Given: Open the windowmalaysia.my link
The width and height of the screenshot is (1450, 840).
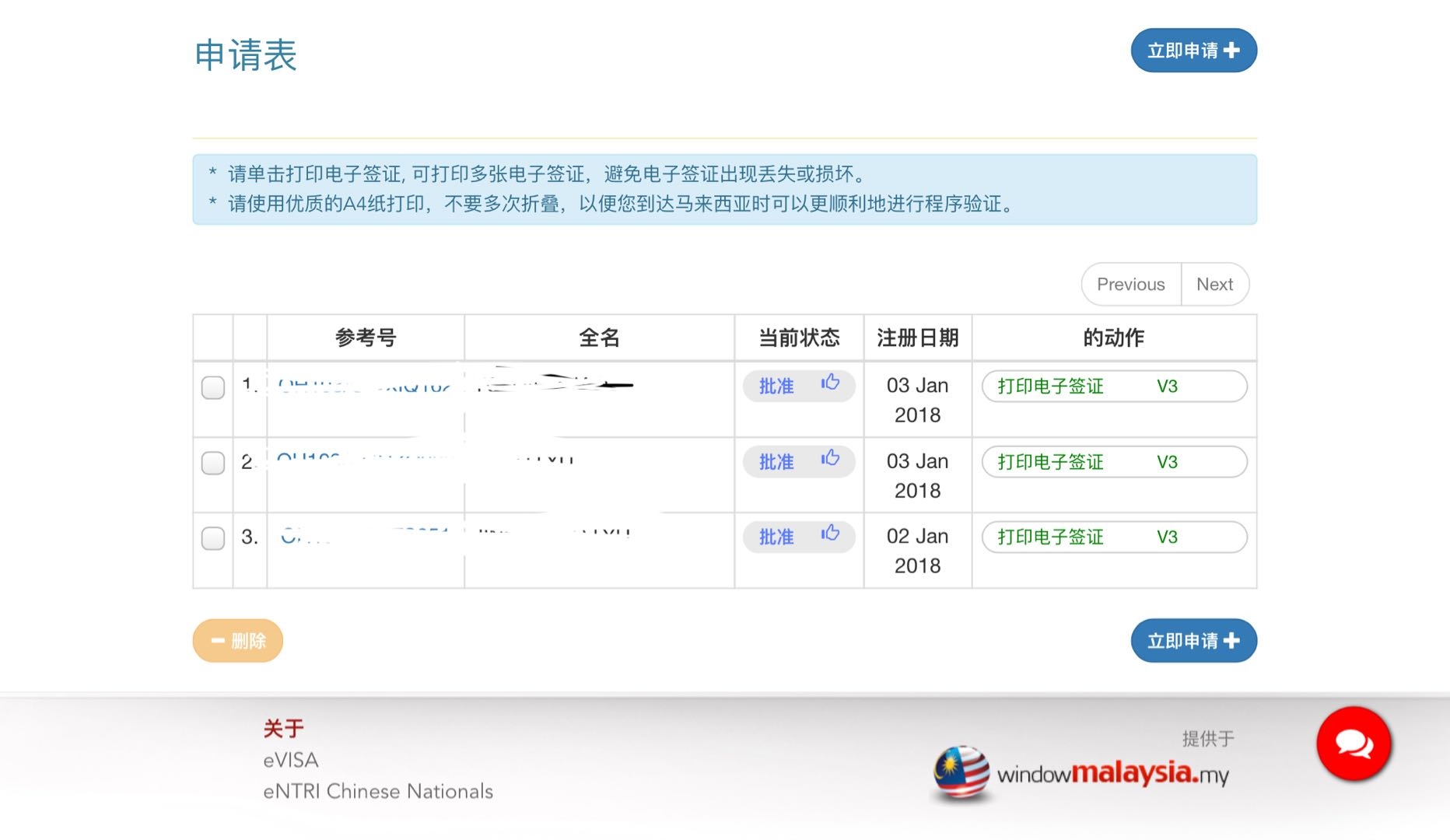Looking at the screenshot, I should coord(1113,774).
